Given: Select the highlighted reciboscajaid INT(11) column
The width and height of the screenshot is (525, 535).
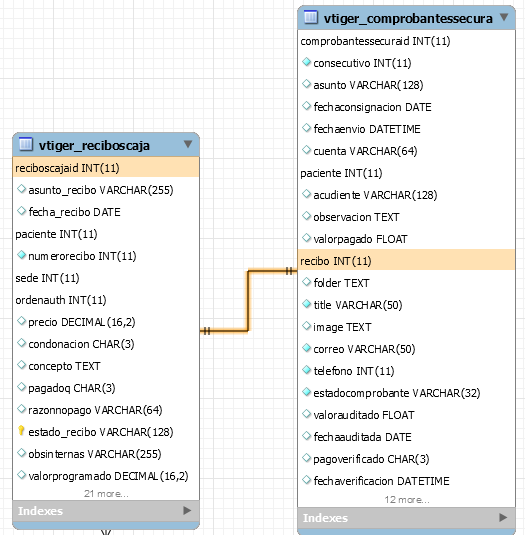Looking at the screenshot, I should pos(106,168).
